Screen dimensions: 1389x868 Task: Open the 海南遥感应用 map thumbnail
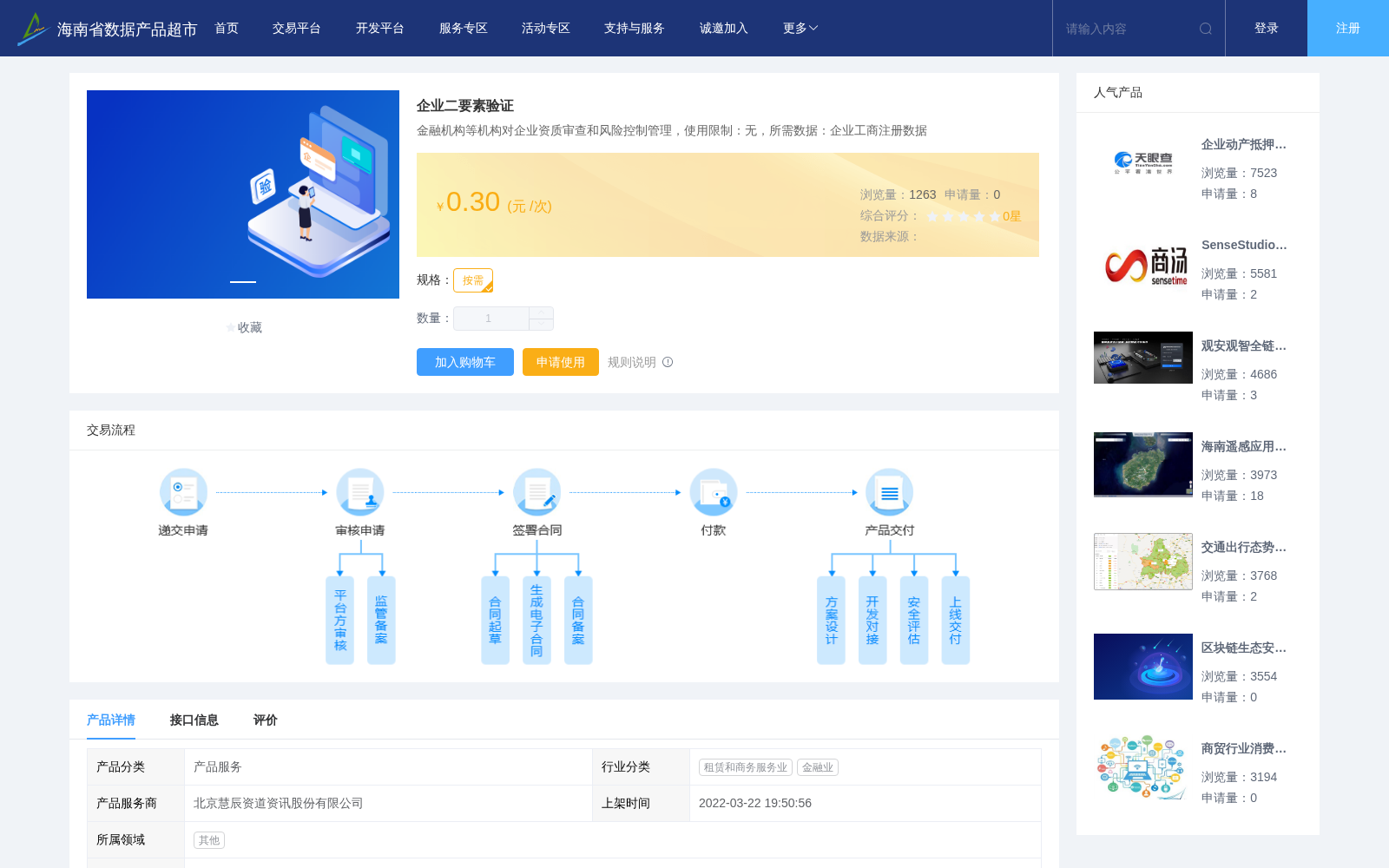pyautogui.click(x=1143, y=464)
